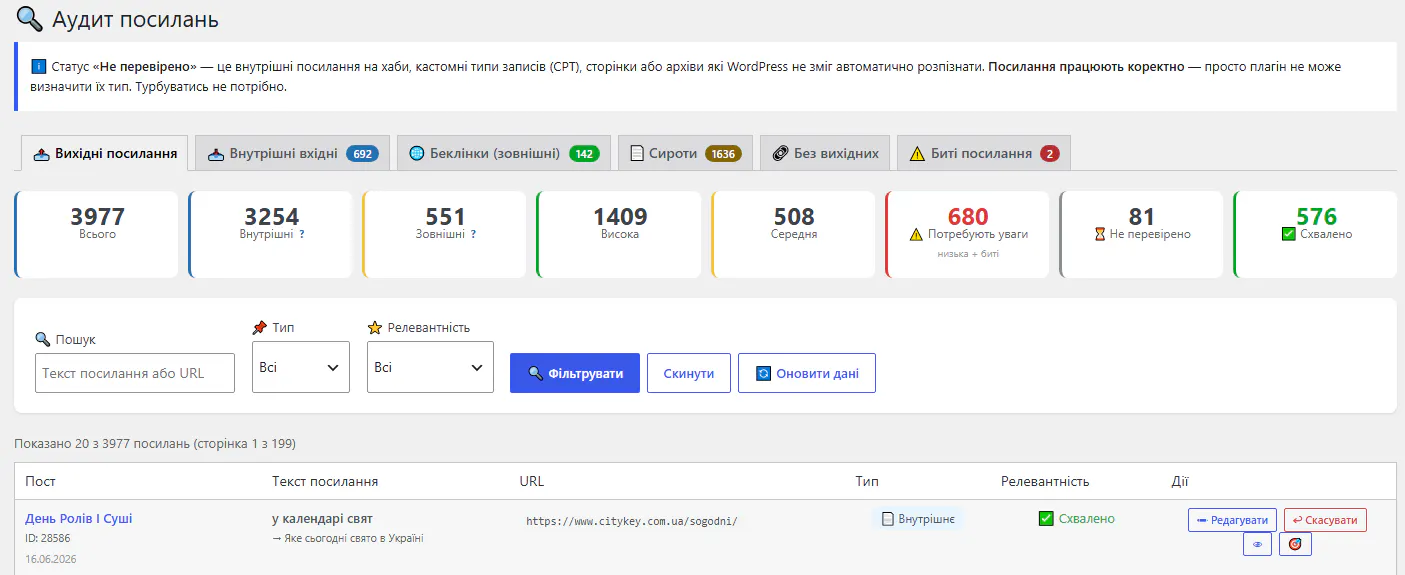The height and width of the screenshot is (575, 1405).
Task: Open the Без вихідних tab
Action: 825,153
